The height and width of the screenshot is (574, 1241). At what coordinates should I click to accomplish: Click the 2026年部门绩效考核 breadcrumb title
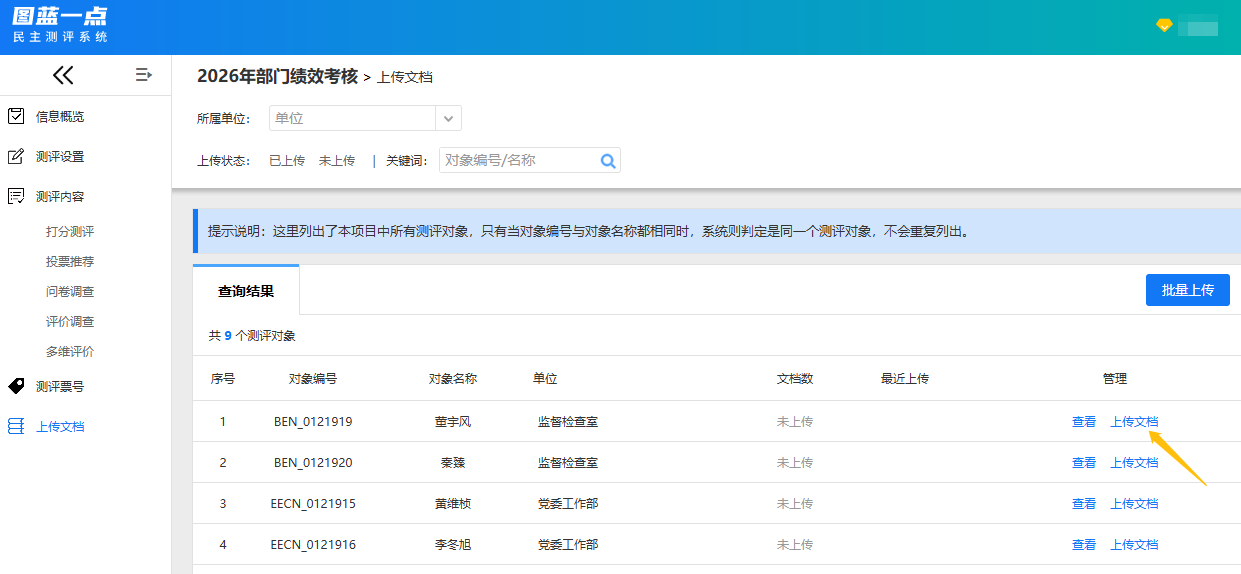[x=277, y=76]
